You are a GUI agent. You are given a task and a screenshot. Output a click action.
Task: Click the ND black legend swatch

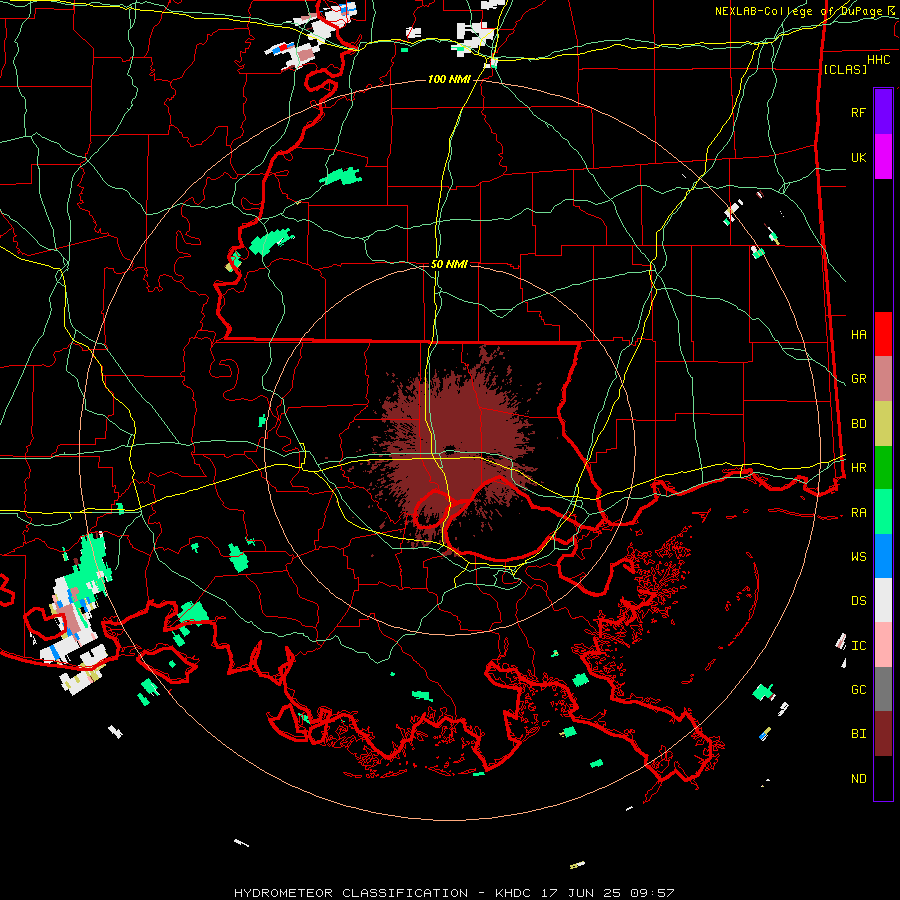coord(883,778)
